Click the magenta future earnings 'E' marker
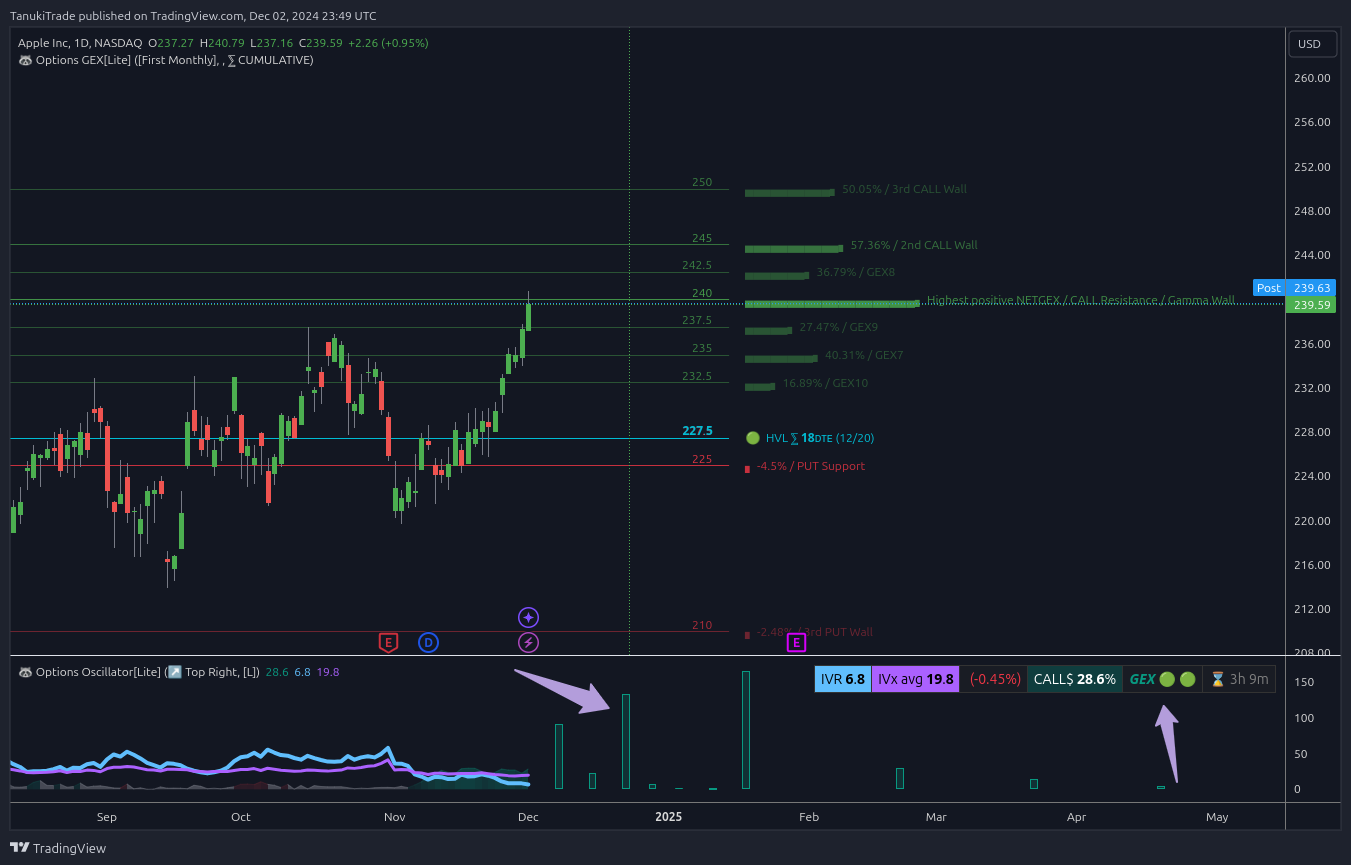Image resolution: width=1351 pixels, height=865 pixels. (796, 643)
